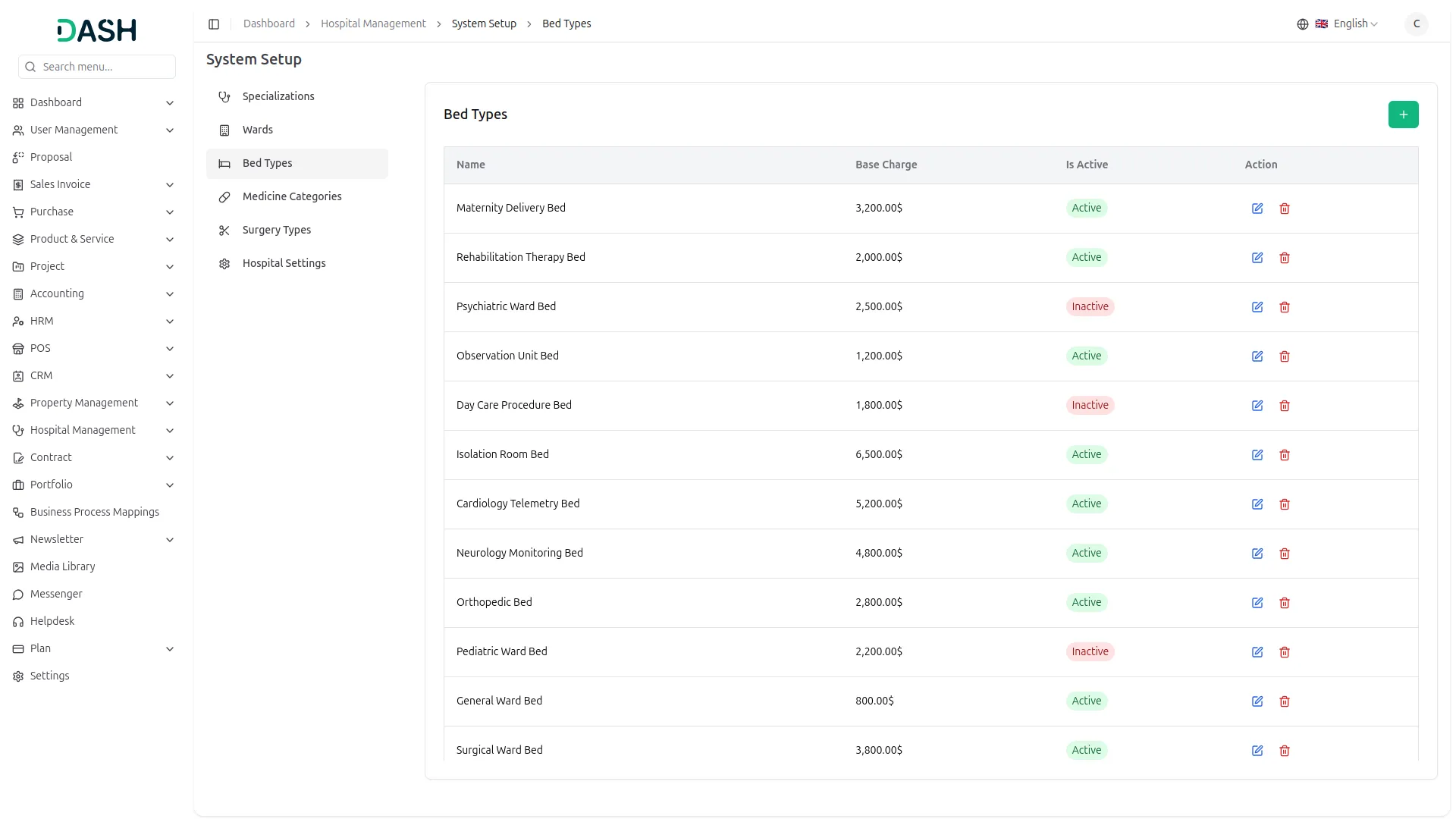Go to Hospital Management breadcrumb link
Viewport: 1456px width, 819px height.
tap(373, 24)
